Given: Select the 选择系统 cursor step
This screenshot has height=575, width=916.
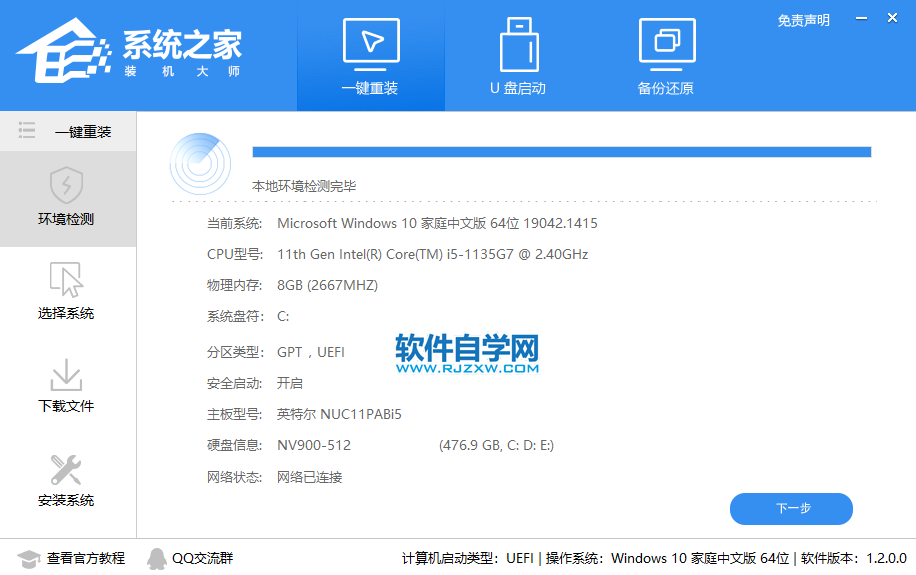Looking at the screenshot, I should point(66,292).
